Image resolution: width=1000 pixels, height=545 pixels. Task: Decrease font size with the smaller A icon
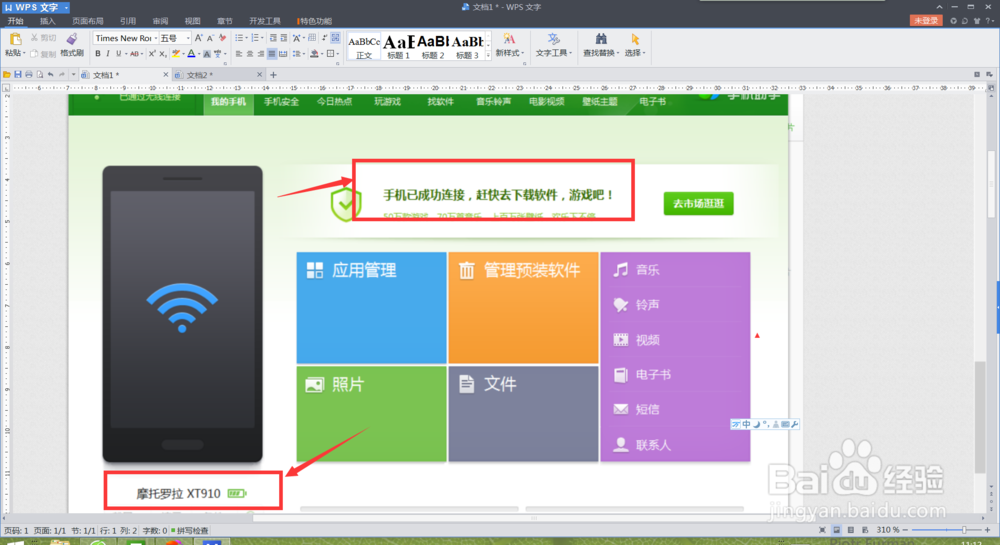pyautogui.click(x=210, y=38)
